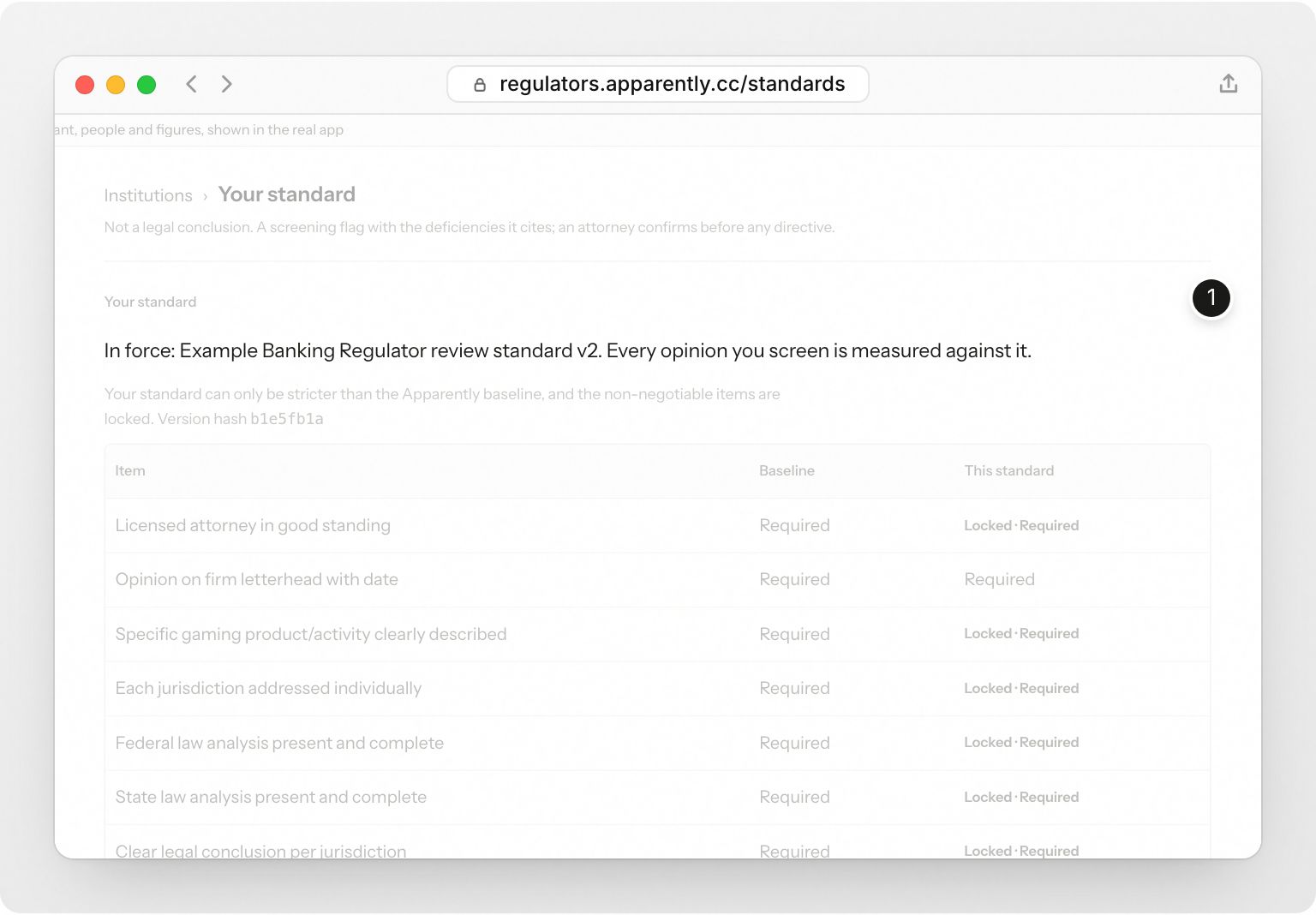Select the version hash b1e5fb1a
This screenshot has width=1316, height=915.
click(287, 419)
